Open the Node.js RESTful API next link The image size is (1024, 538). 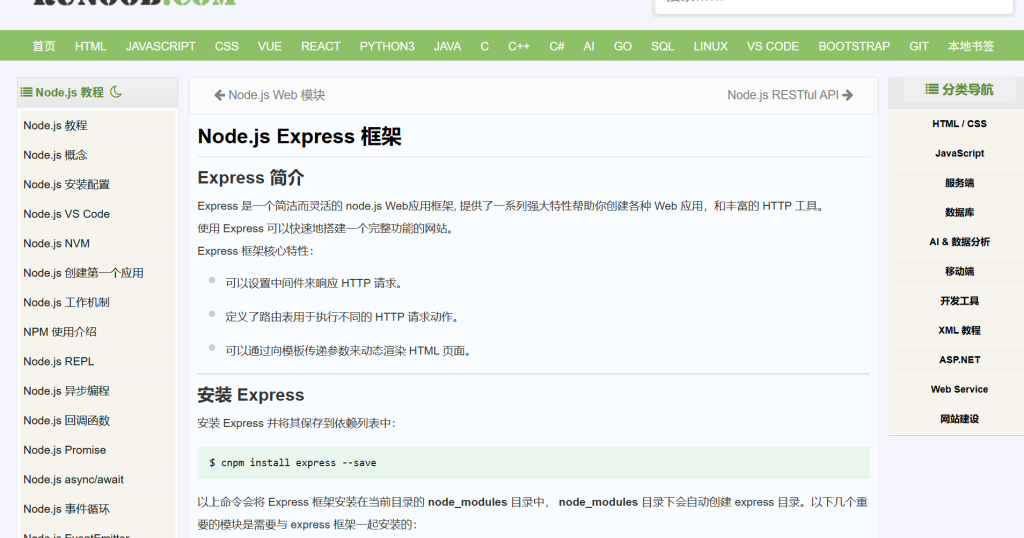[x=783, y=95]
